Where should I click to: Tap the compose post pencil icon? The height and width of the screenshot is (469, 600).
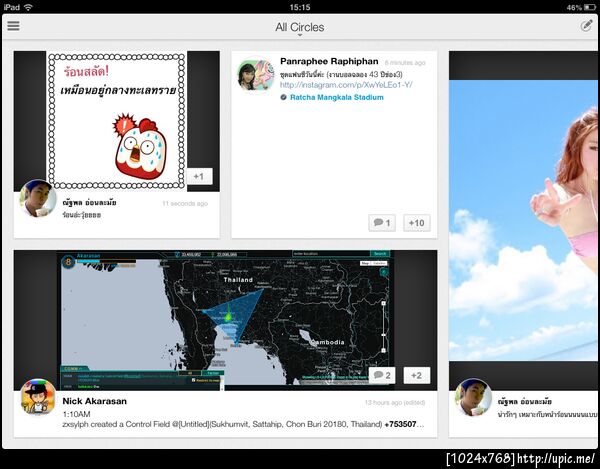point(586,26)
